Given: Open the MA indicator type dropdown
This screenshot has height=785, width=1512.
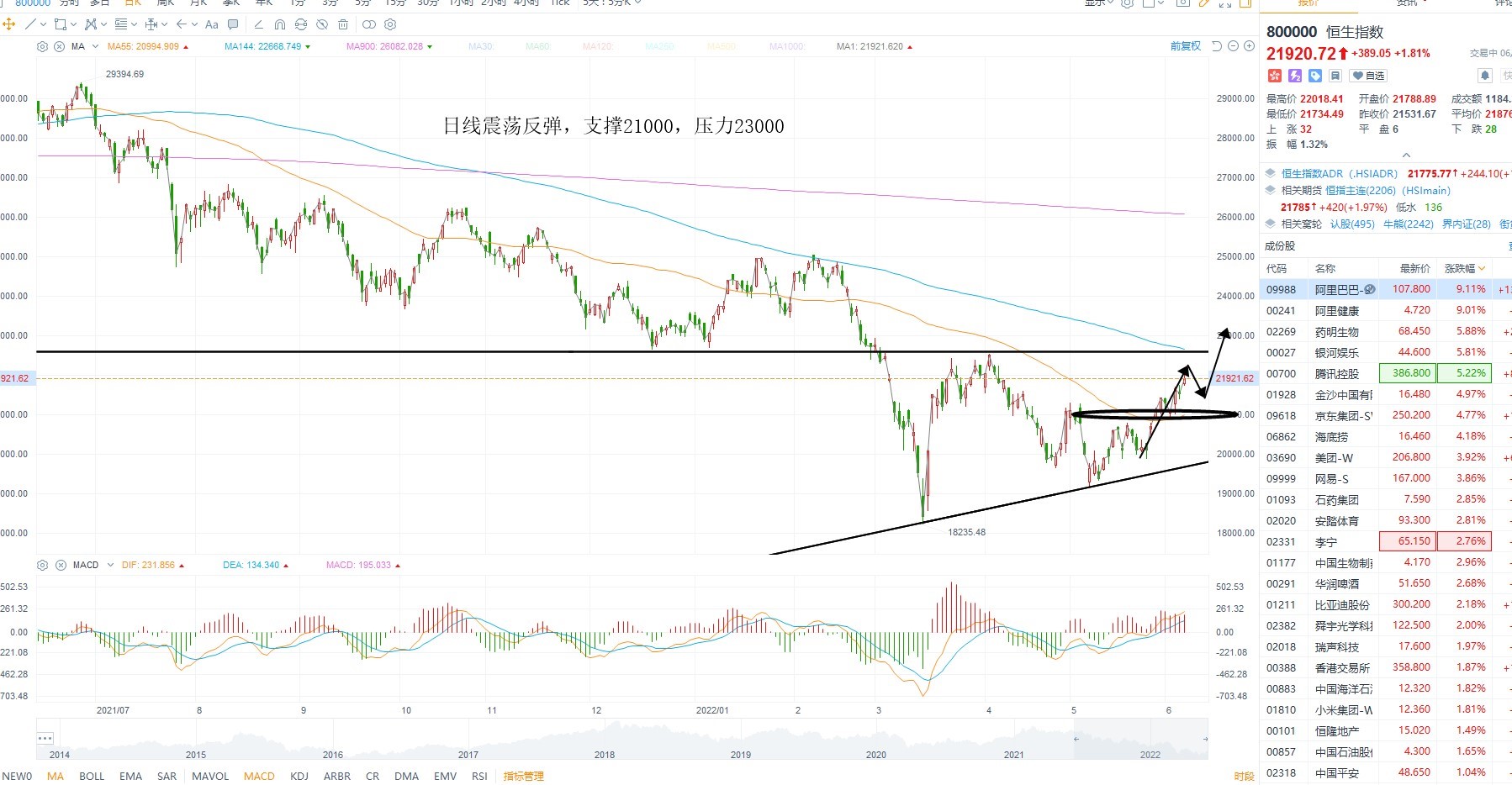Looking at the screenshot, I should (x=95, y=46).
